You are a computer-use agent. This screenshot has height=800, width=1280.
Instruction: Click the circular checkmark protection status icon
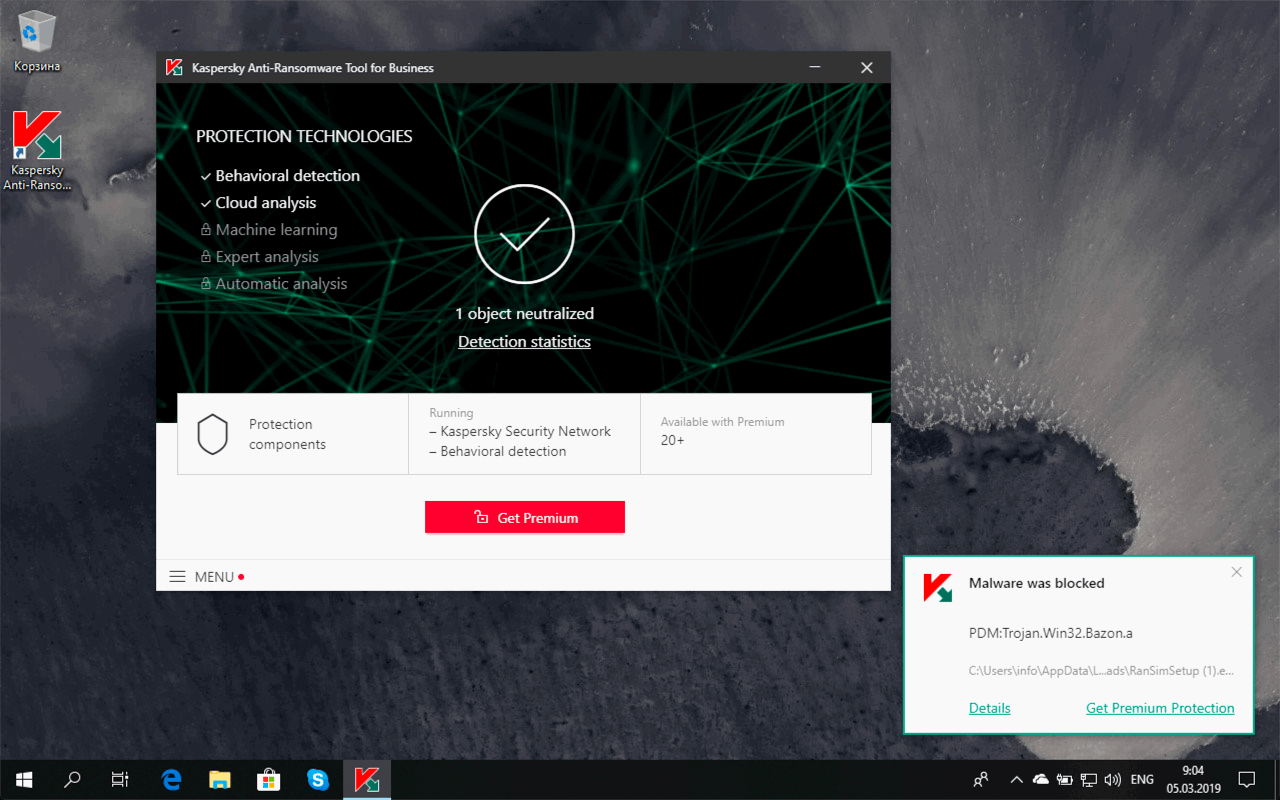(x=524, y=233)
